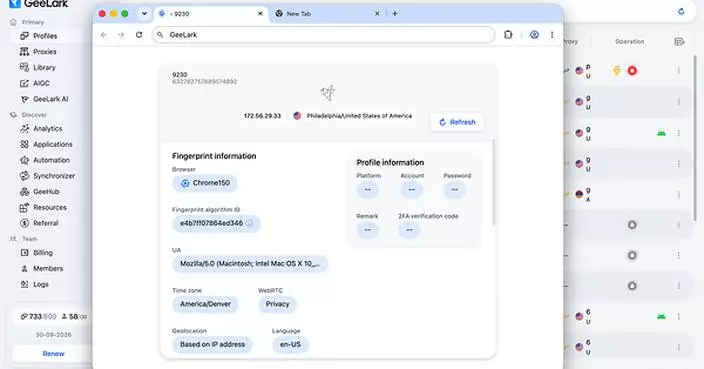Click the 2FA verification code placeholder
The height and width of the screenshot is (369, 704).
tap(409, 230)
